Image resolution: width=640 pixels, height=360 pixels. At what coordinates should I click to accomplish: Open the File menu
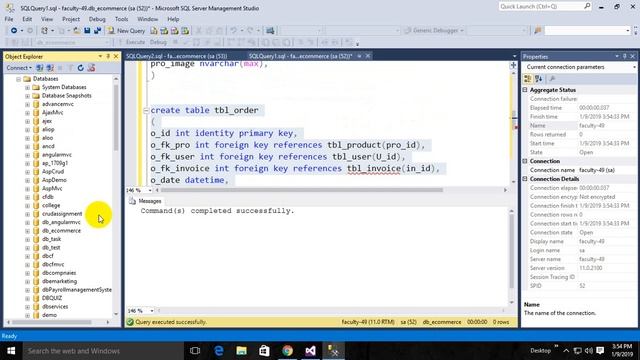click(x=9, y=19)
